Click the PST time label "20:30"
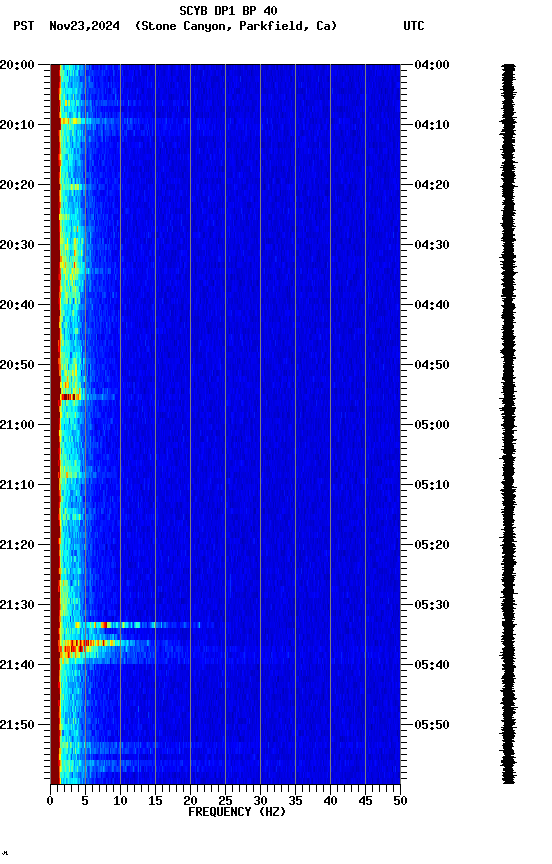This screenshot has height=864, width=552. 17,245
